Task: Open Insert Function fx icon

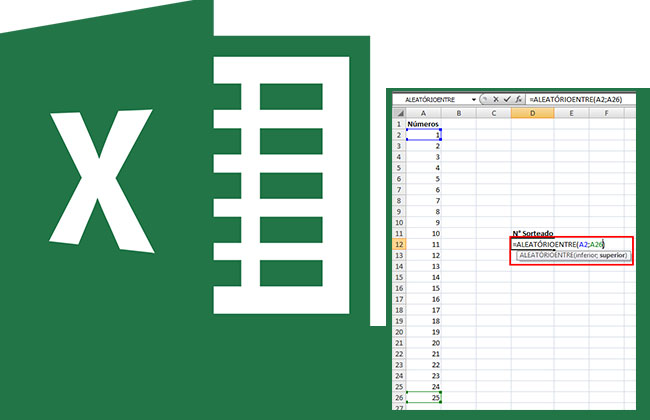Action: click(519, 100)
